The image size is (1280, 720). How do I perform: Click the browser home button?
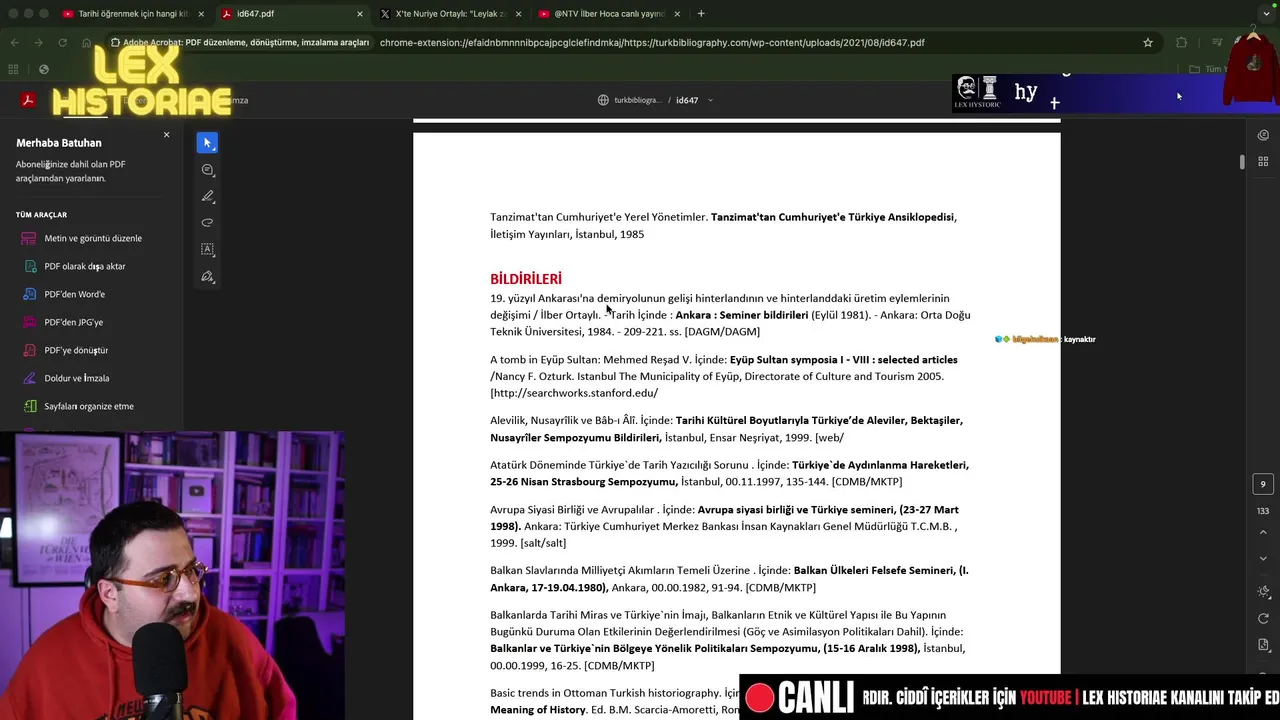86,43
